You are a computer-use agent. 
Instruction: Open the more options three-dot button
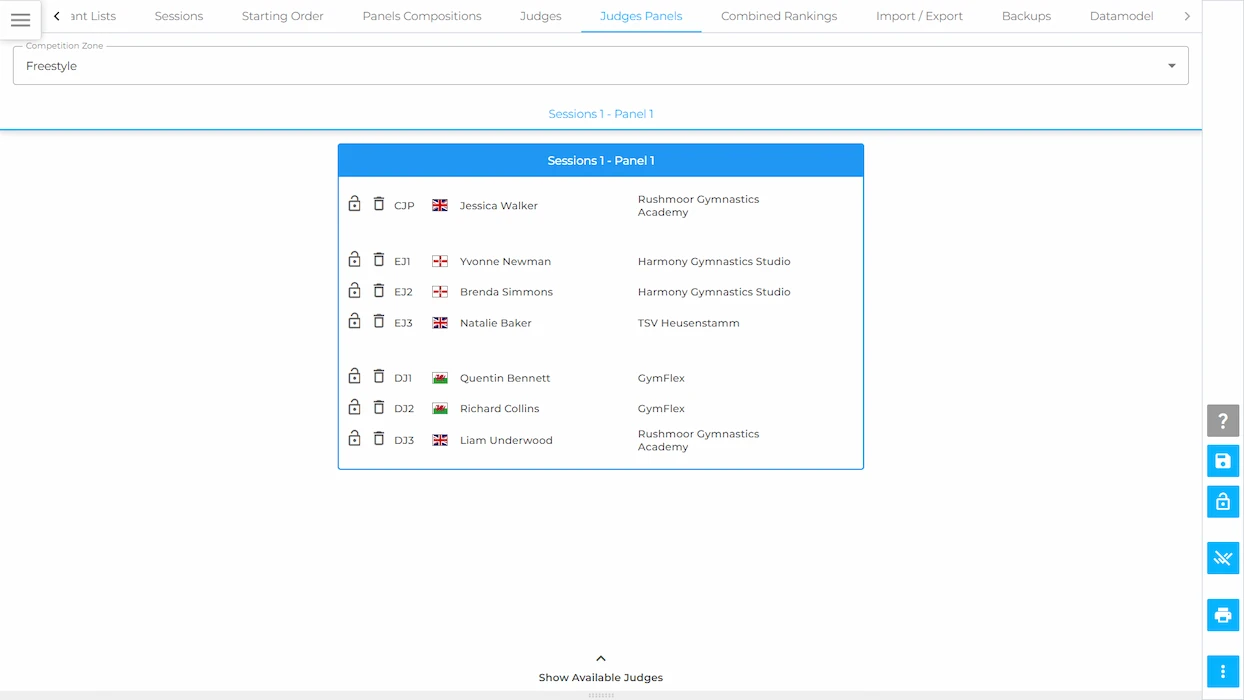pyautogui.click(x=1223, y=672)
